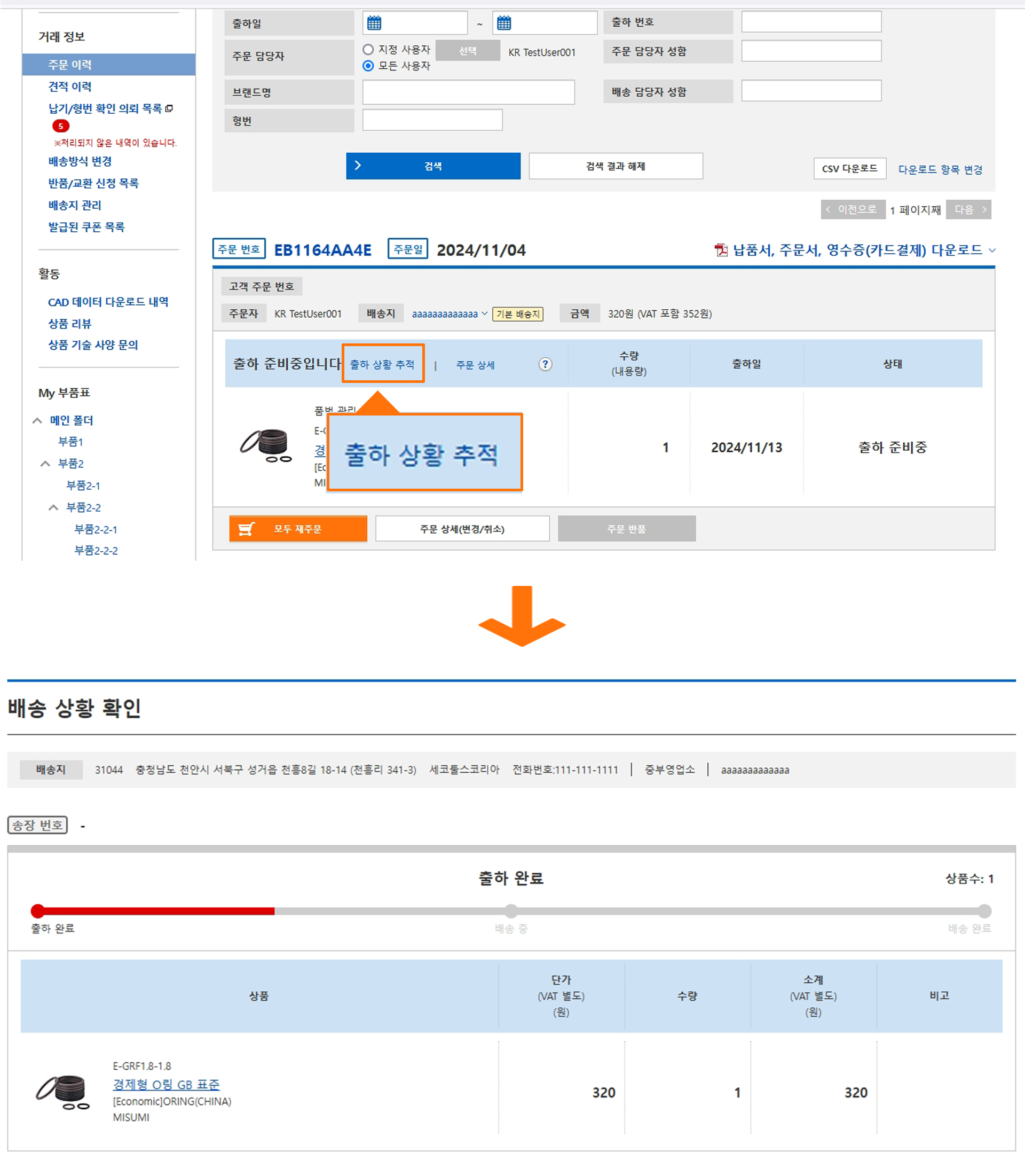Viewport: 1025px width, 1176px height.
Task: Collapse the 부품2 folder chevron
Action: [46, 464]
